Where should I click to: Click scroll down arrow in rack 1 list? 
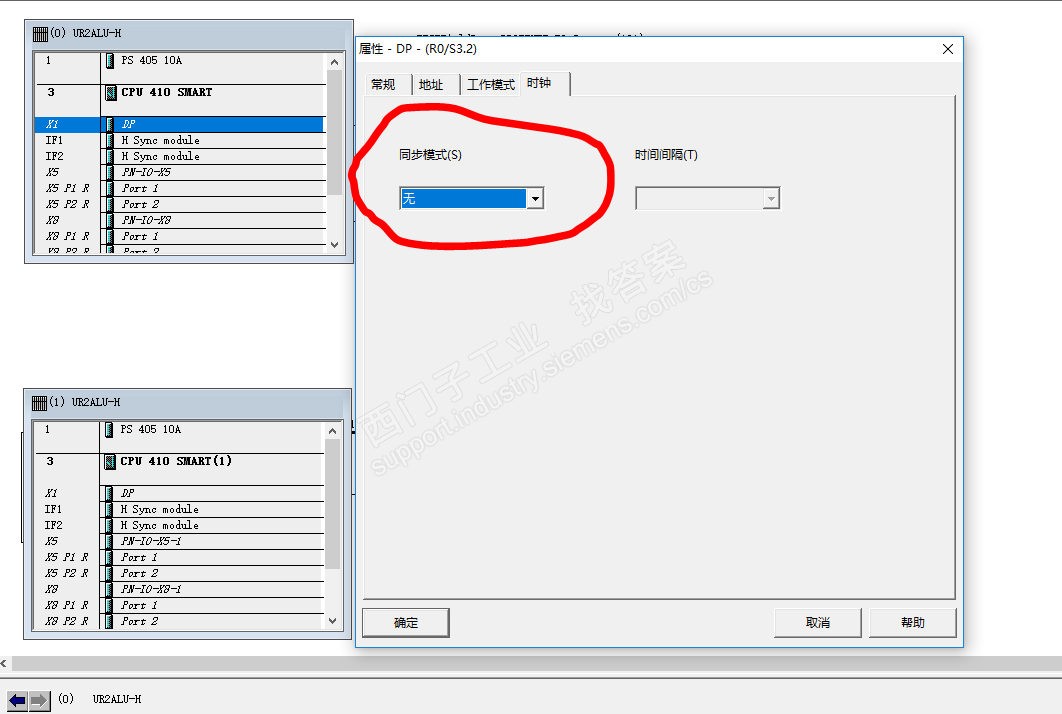click(333, 621)
